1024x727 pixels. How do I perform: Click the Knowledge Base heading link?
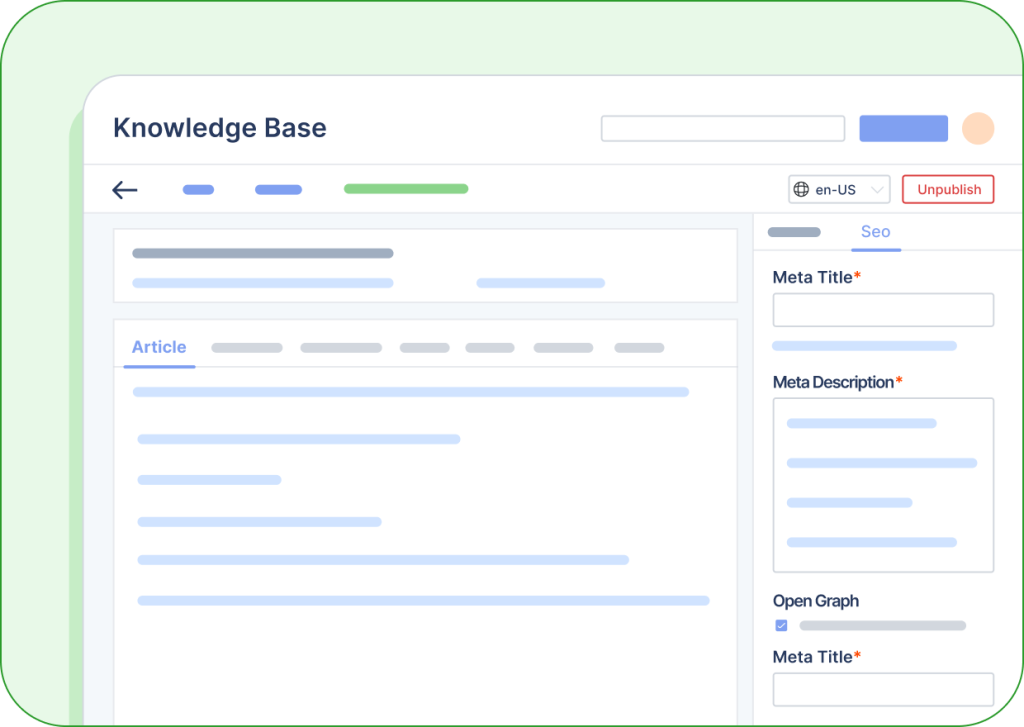[219, 128]
